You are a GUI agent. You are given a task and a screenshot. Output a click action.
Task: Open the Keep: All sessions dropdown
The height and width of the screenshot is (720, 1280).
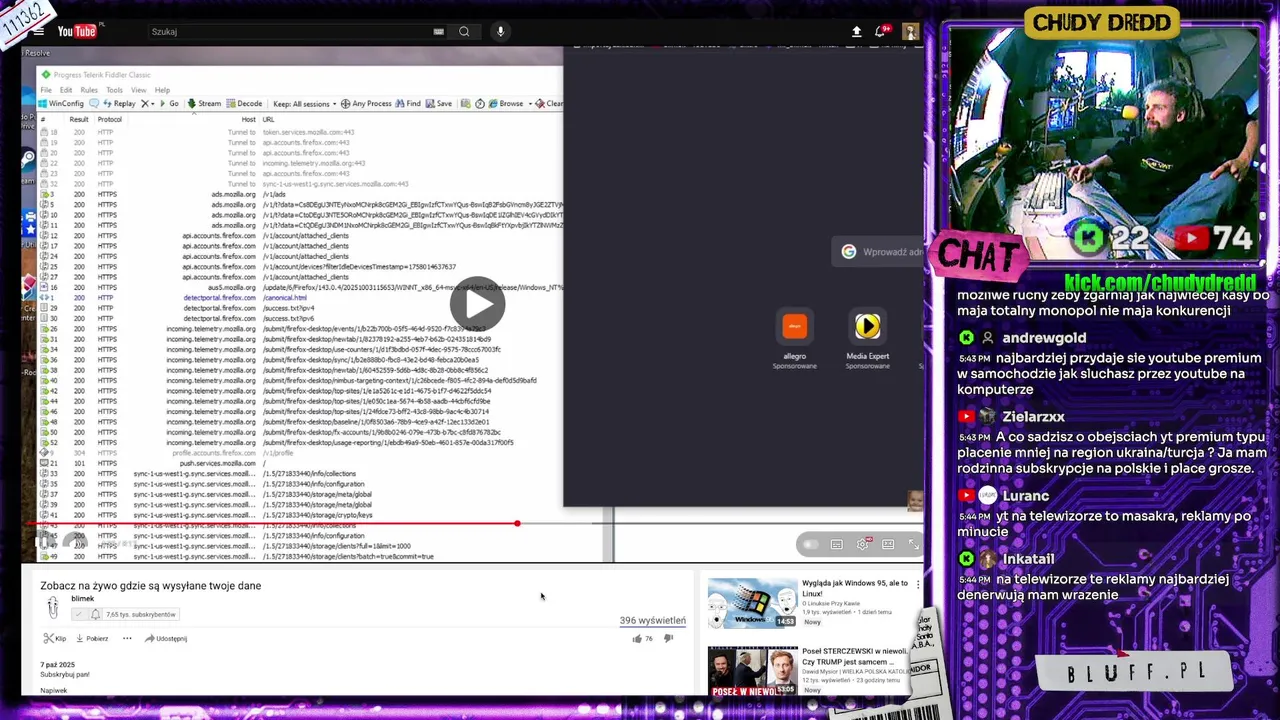[x=304, y=103]
